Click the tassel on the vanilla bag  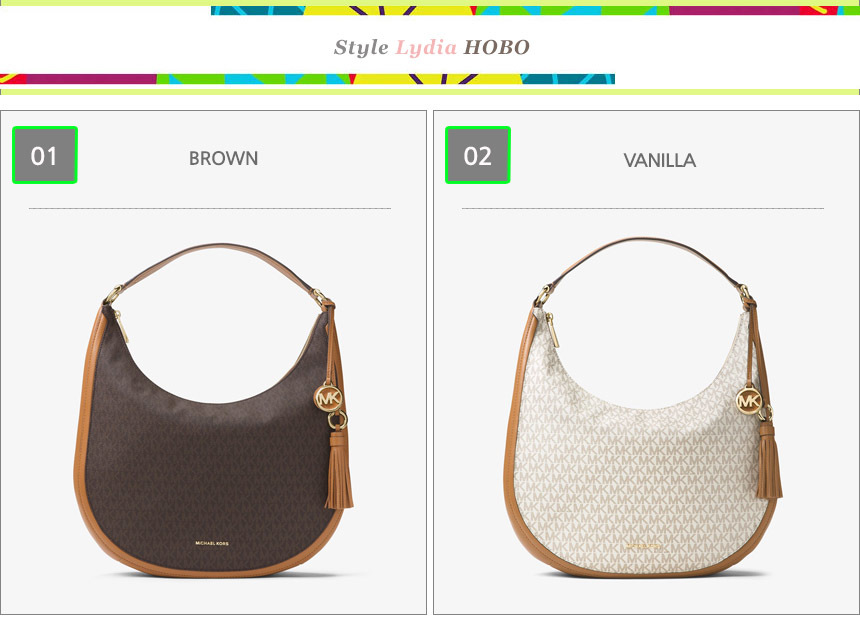pos(769,461)
